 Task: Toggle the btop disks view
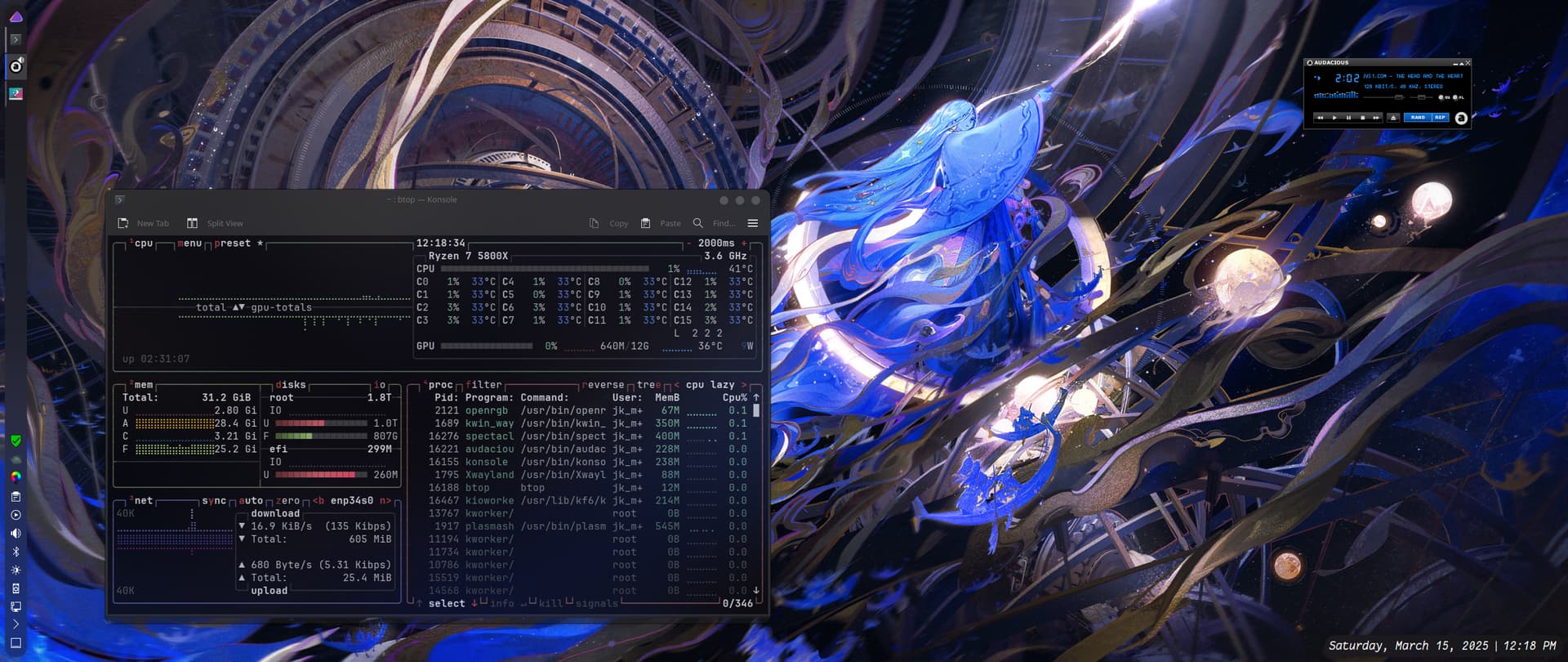point(291,384)
